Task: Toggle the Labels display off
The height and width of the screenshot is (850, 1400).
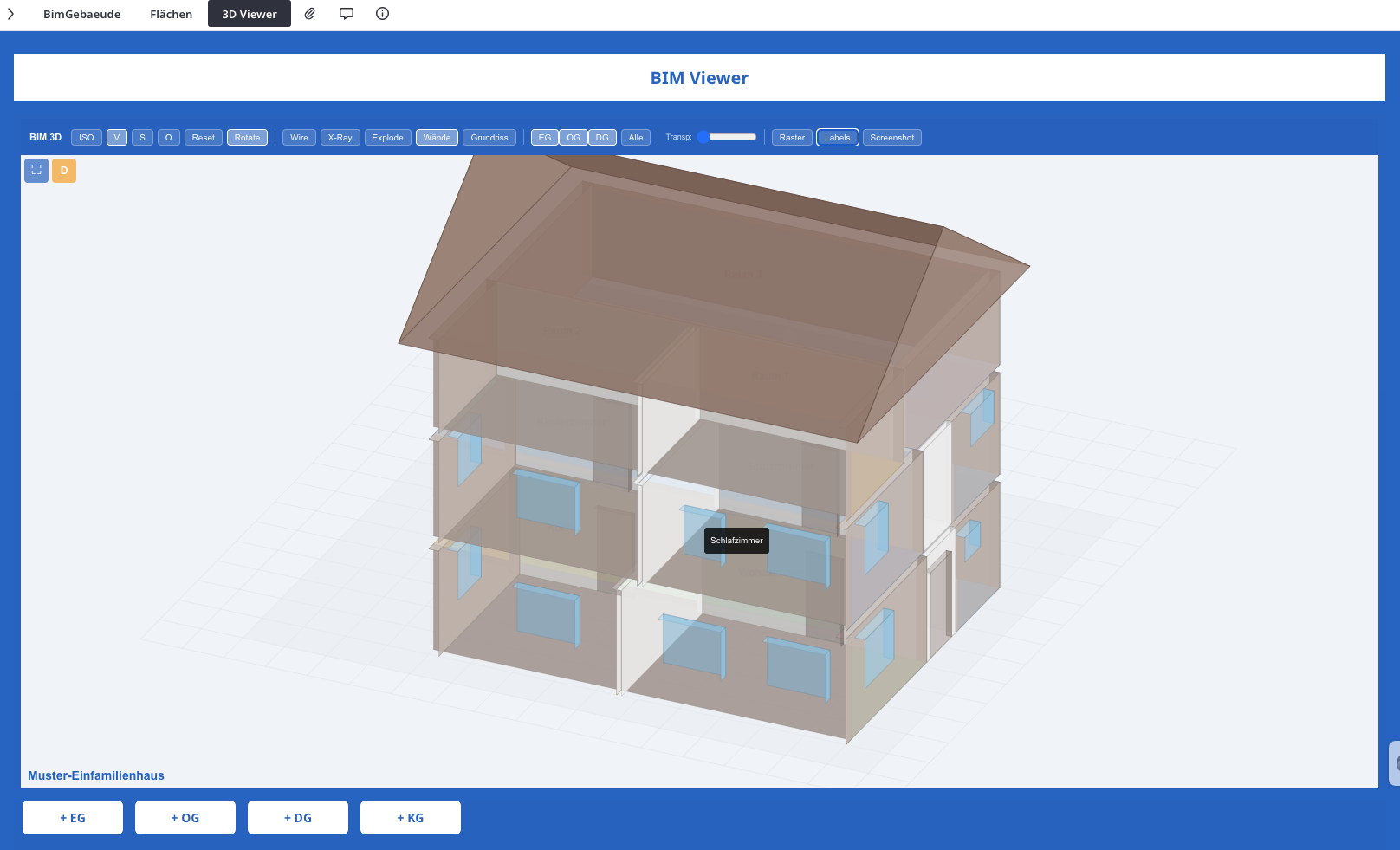Action: coord(837,137)
